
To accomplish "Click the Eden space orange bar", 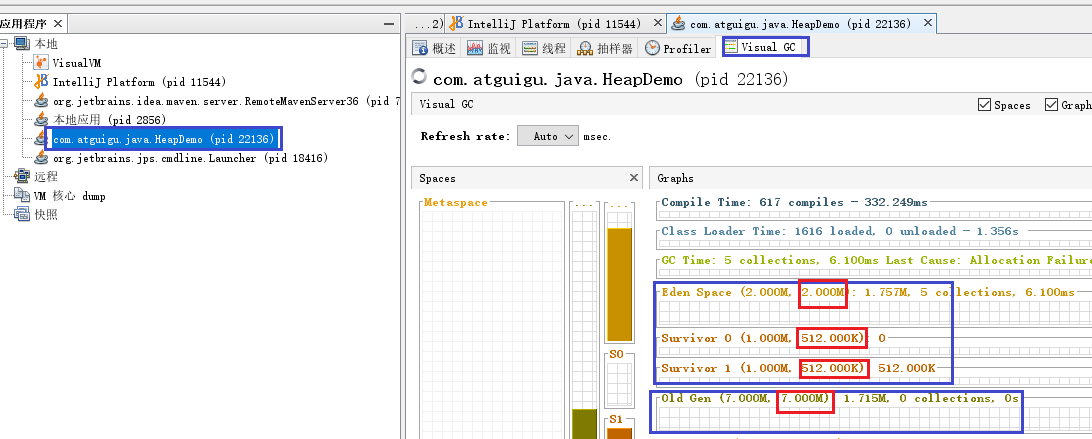I will click(619, 284).
